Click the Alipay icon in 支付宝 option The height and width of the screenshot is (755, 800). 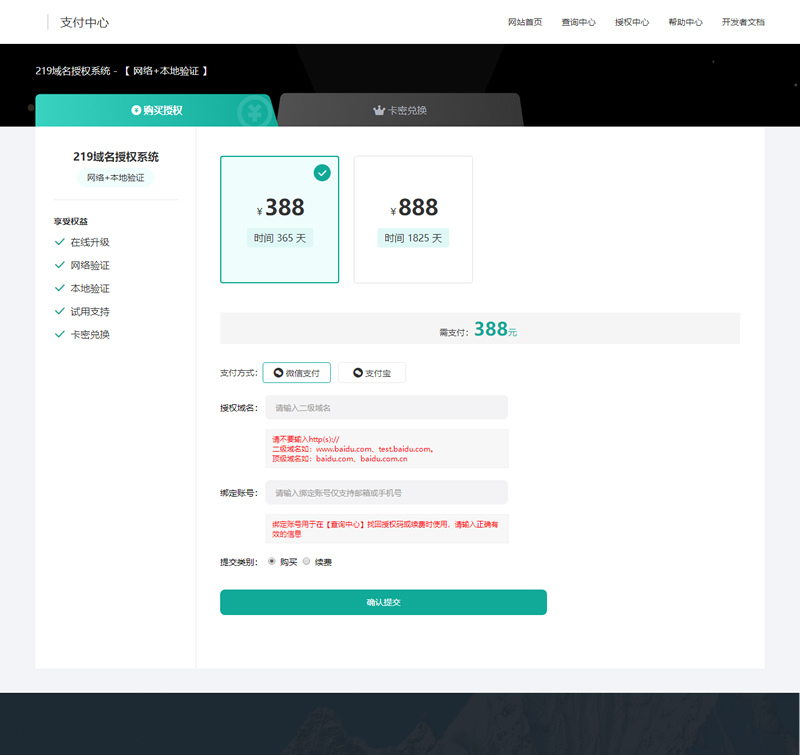pyautogui.click(x=356, y=372)
